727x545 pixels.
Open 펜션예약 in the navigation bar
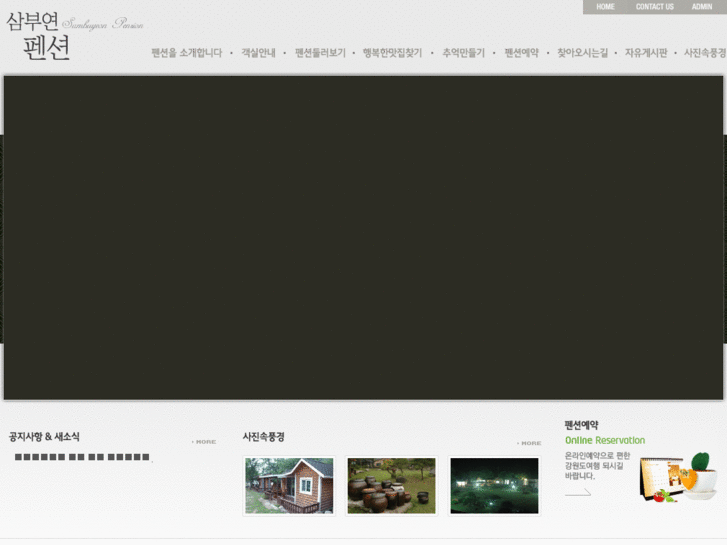pyautogui.click(x=521, y=53)
